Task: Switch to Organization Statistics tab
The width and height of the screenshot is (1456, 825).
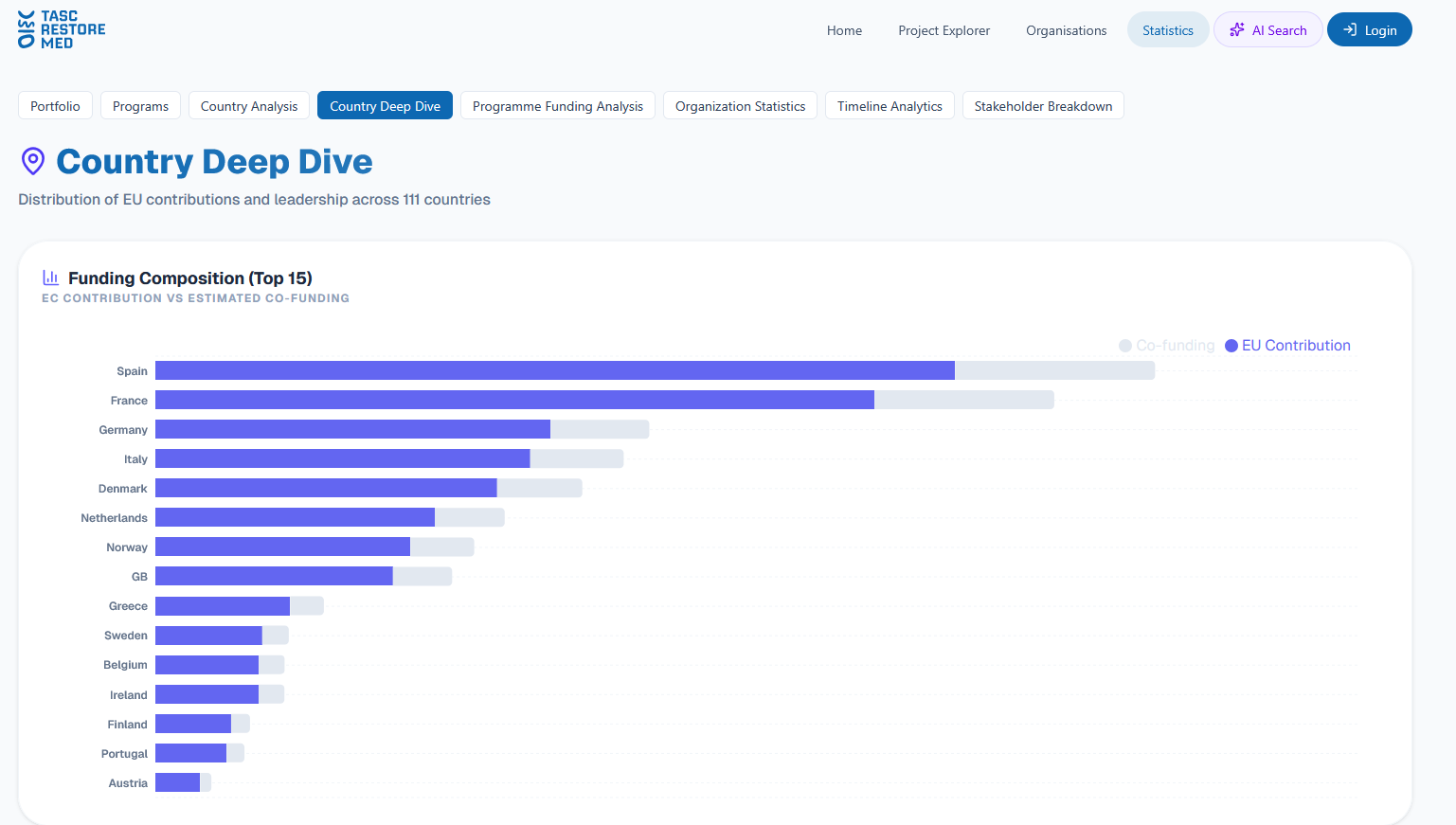Action: coord(740,106)
